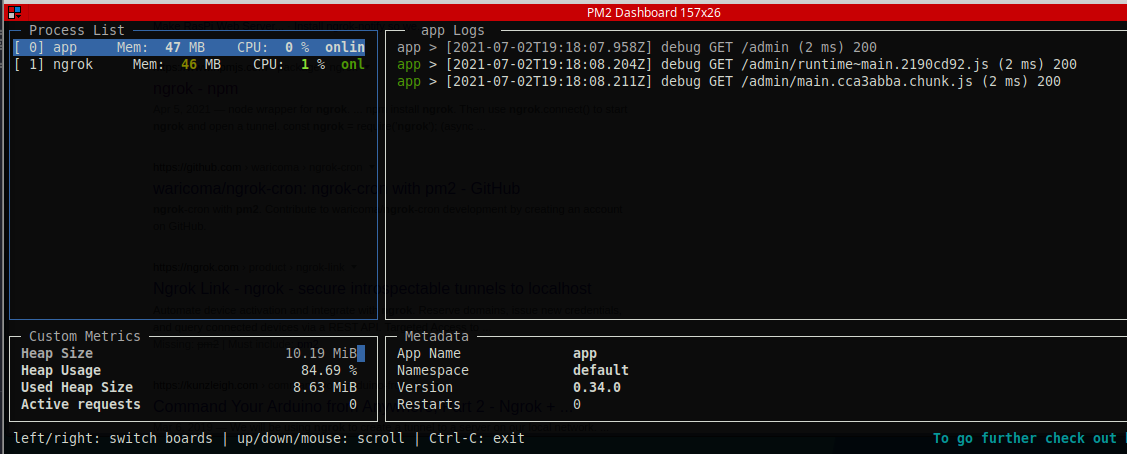Click the Process List panel title
The height and width of the screenshot is (454, 1127).
[77, 31]
